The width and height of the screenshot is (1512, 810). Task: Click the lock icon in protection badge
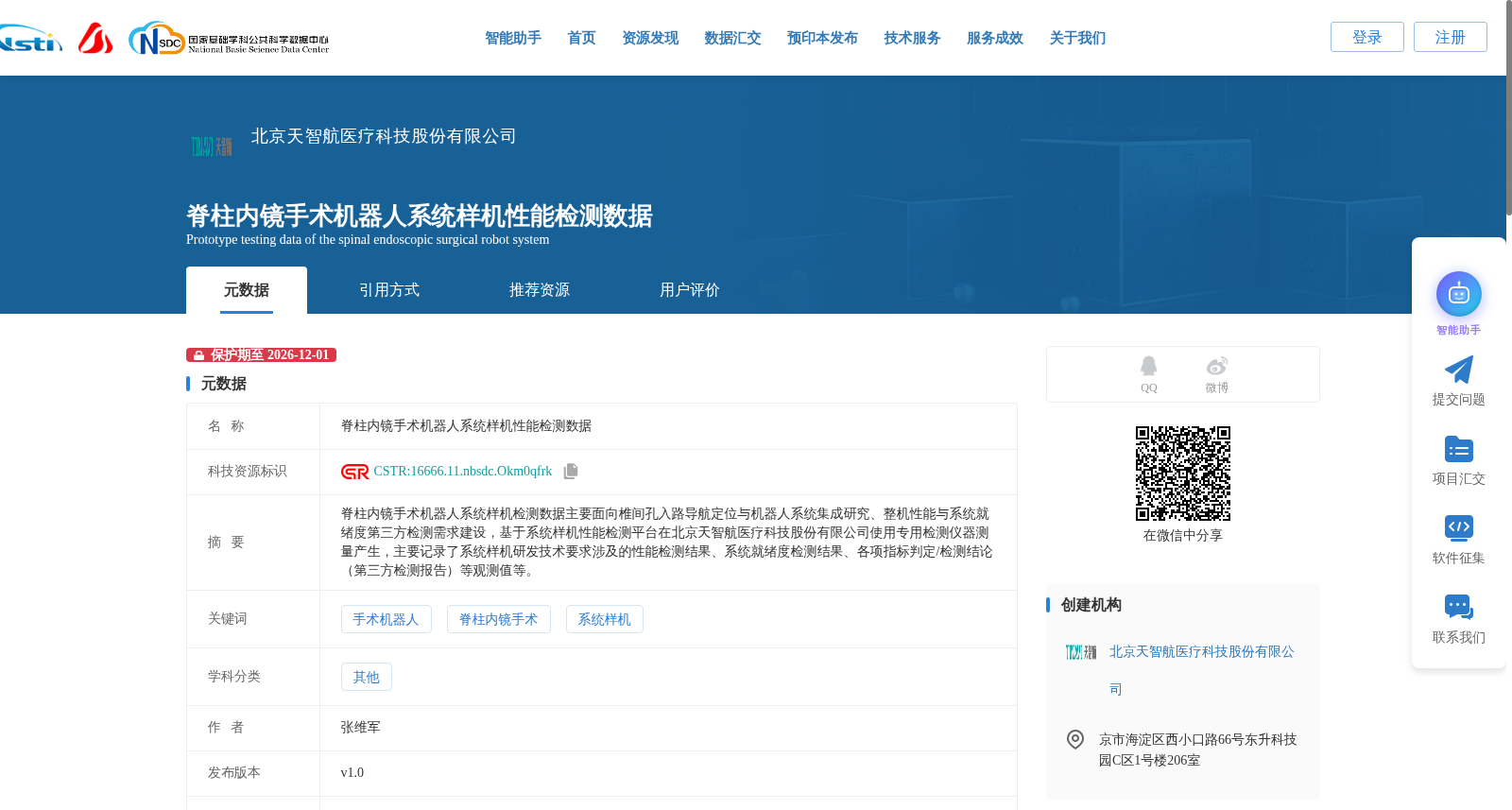click(x=198, y=355)
